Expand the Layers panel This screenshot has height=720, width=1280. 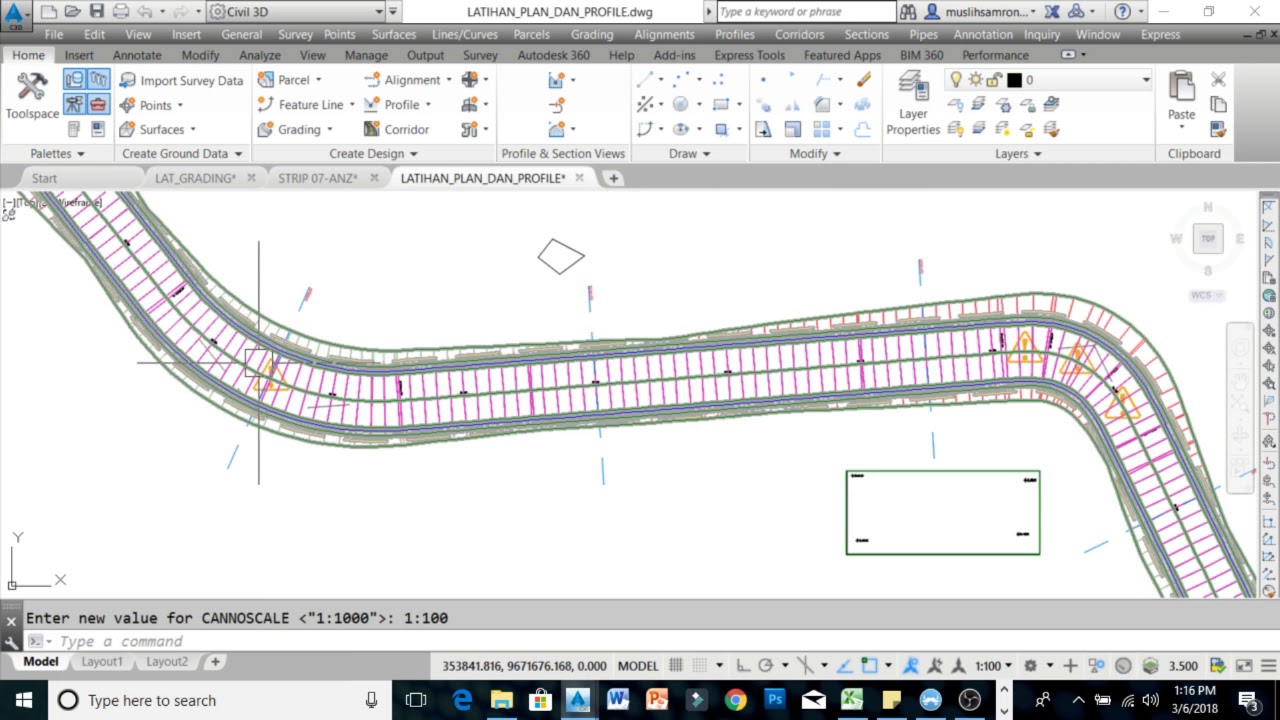[x=1018, y=153]
